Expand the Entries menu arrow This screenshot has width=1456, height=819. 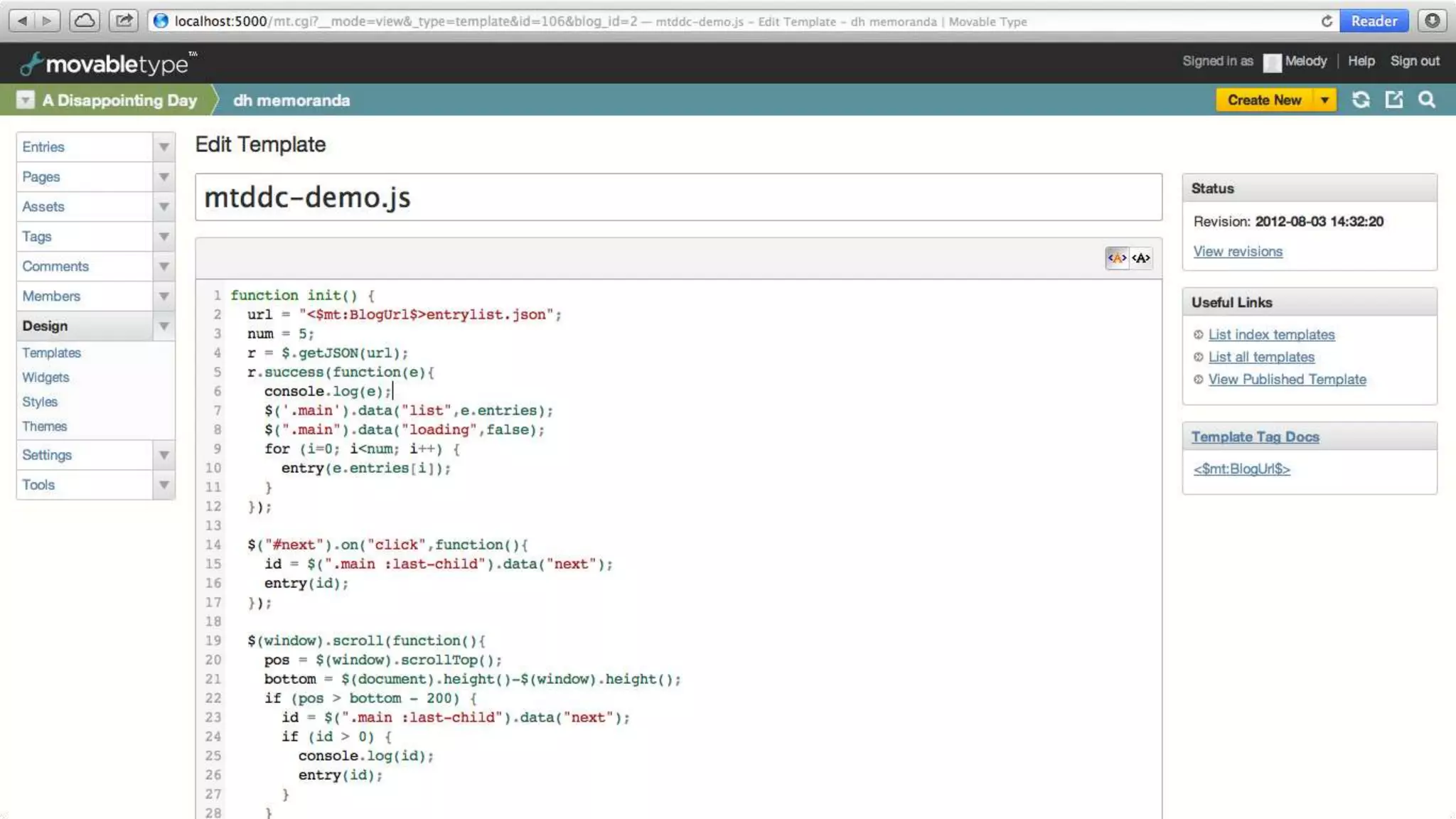click(164, 146)
